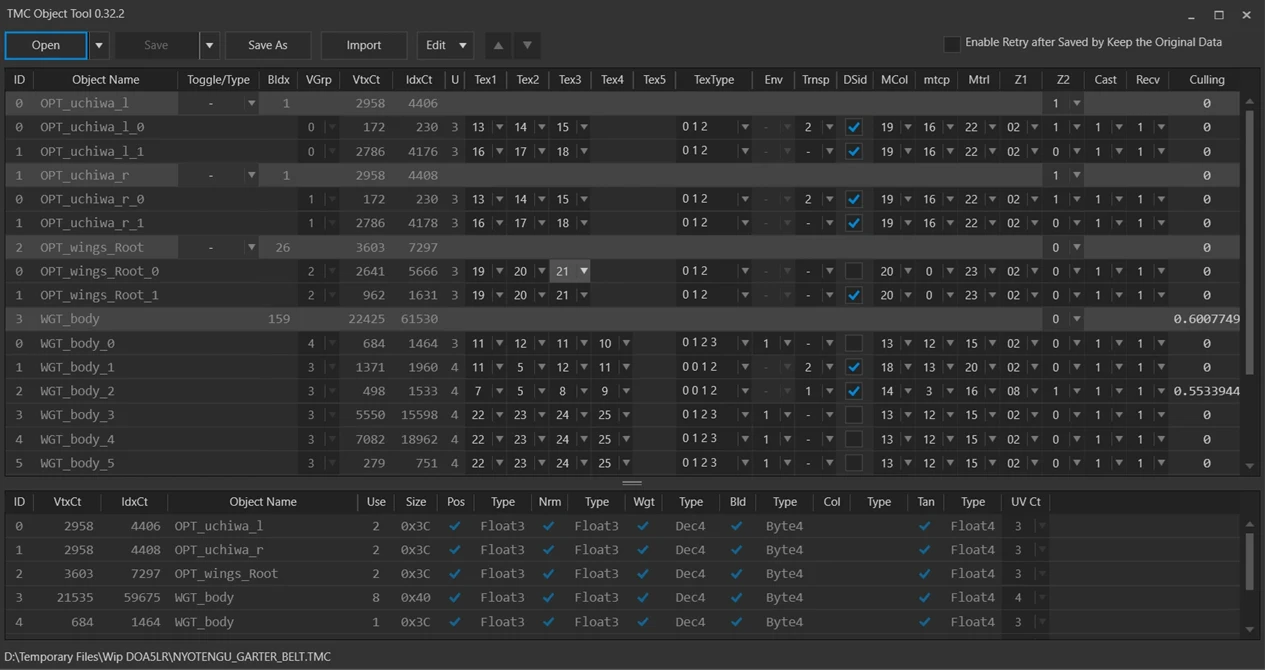Click the VtxCt column header in upper table
The height and width of the screenshot is (670, 1280).
(366, 80)
